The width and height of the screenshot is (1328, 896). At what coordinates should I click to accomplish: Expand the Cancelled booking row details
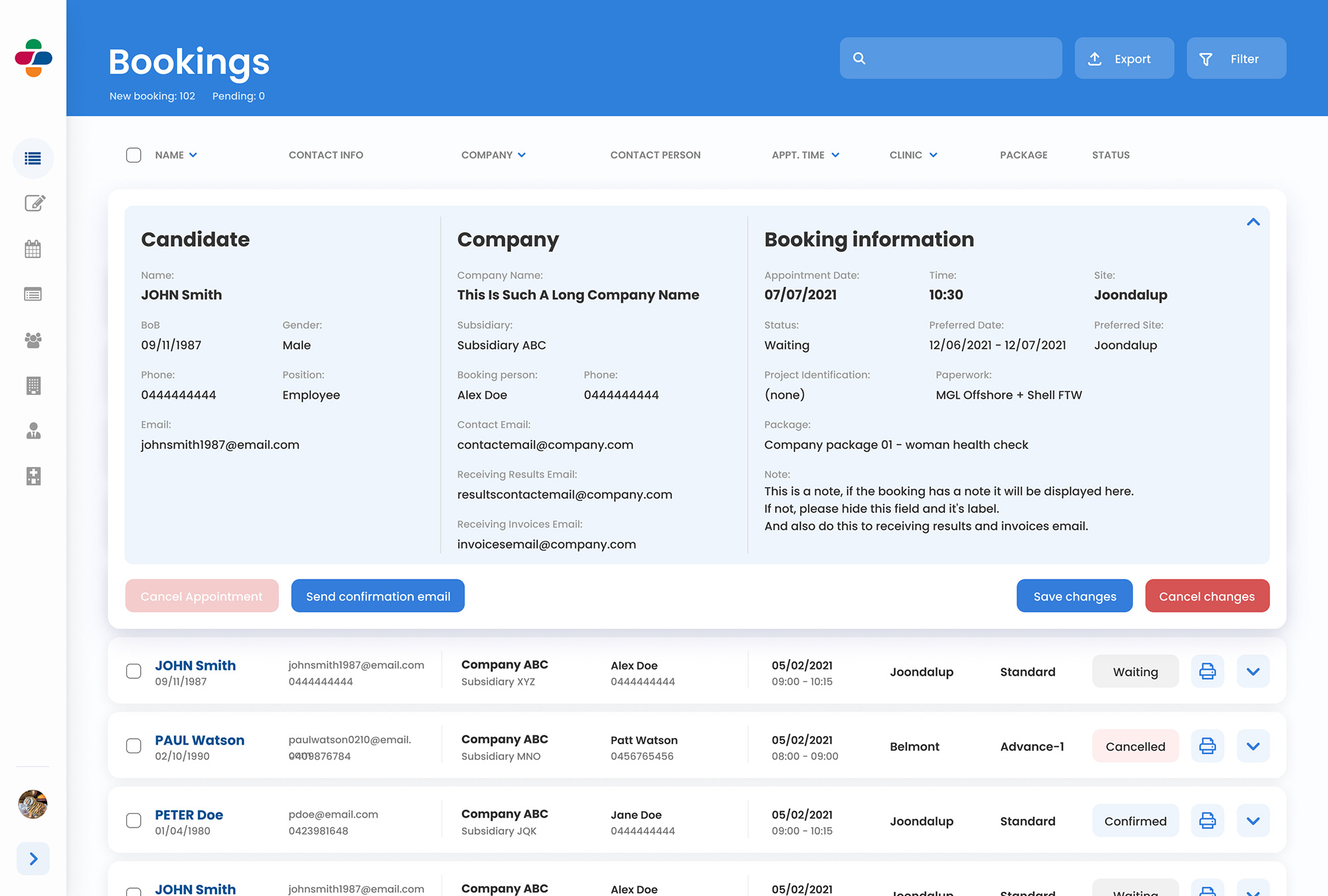coord(1253,746)
